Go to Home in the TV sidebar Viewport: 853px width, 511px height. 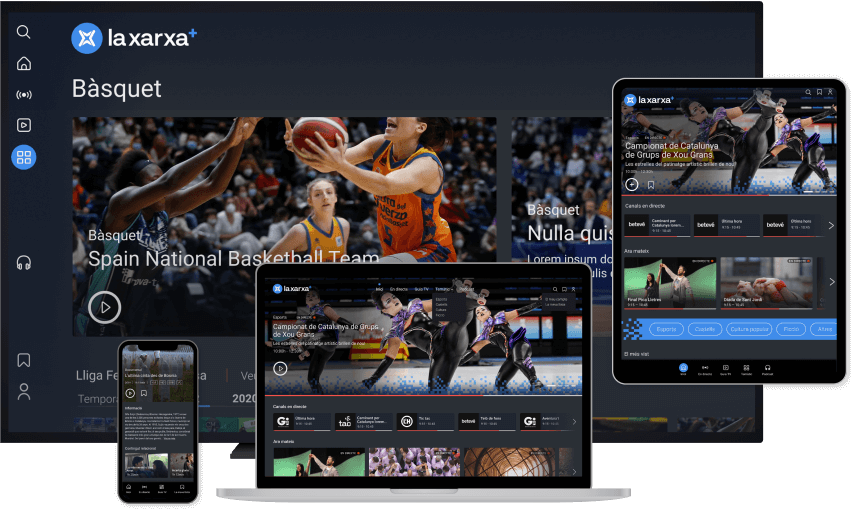pyautogui.click(x=24, y=64)
